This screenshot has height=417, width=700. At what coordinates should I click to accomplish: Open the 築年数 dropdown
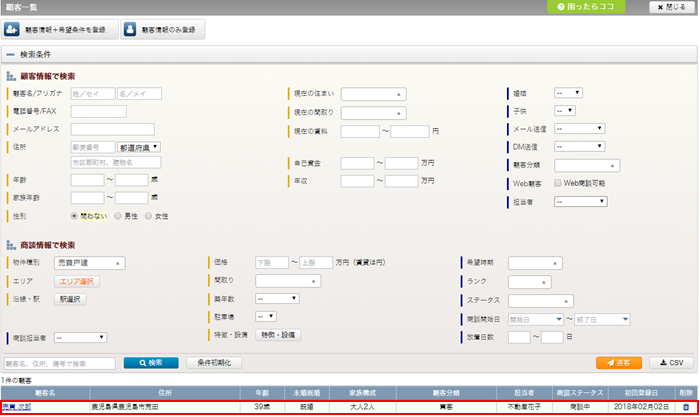pyautogui.click(x=277, y=298)
